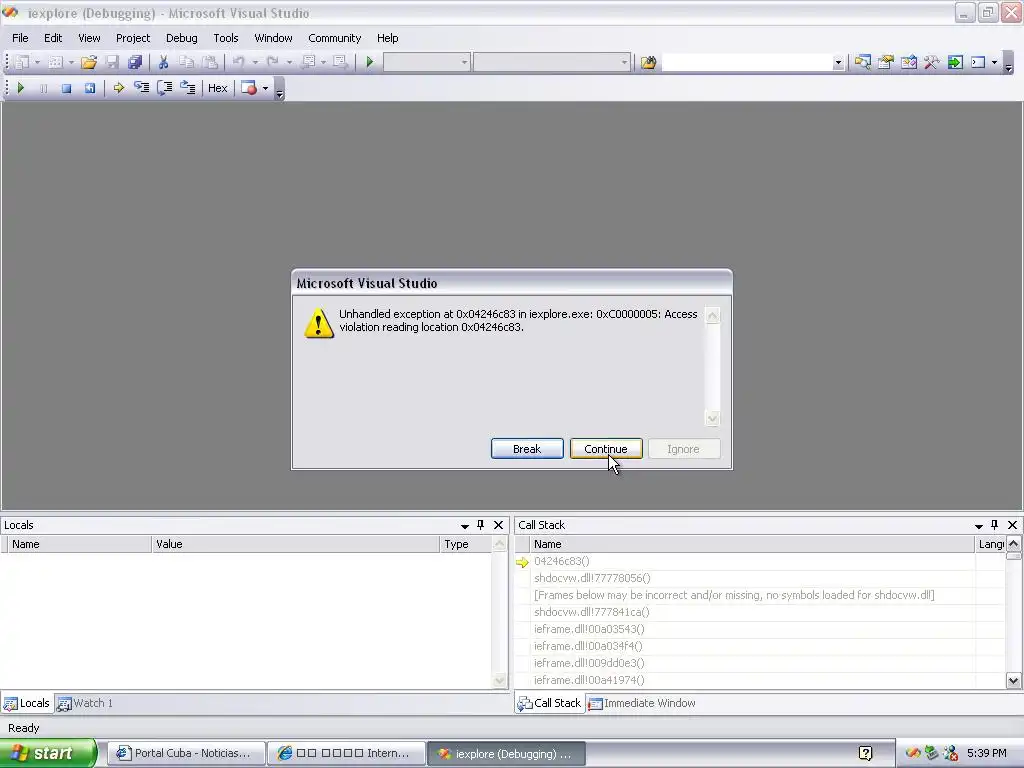Click the Step Out icon
The image size is (1024, 768).
pyautogui.click(x=187, y=88)
